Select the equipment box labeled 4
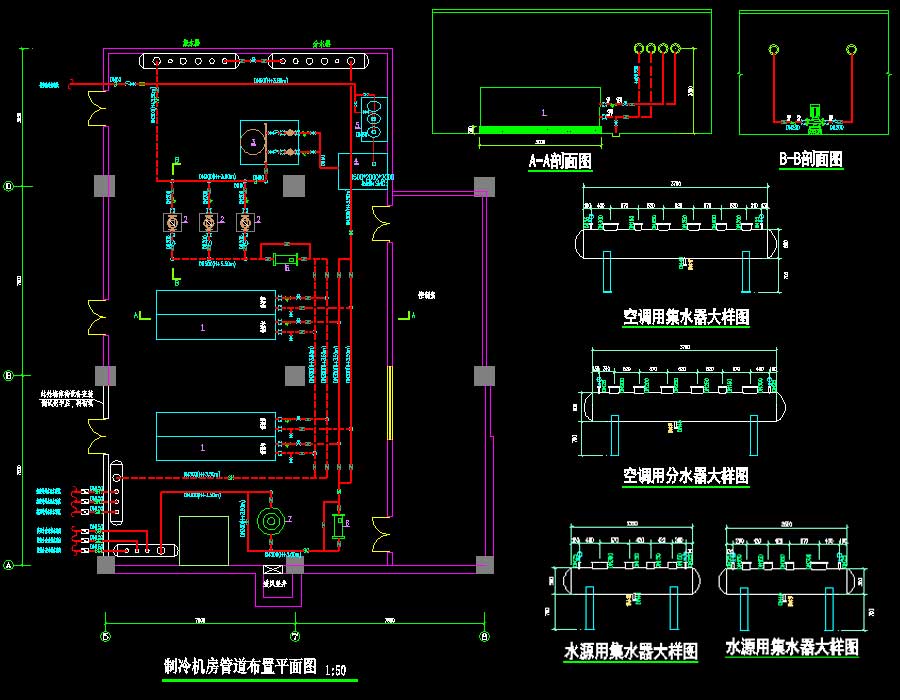 pyautogui.click(x=362, y=171)
